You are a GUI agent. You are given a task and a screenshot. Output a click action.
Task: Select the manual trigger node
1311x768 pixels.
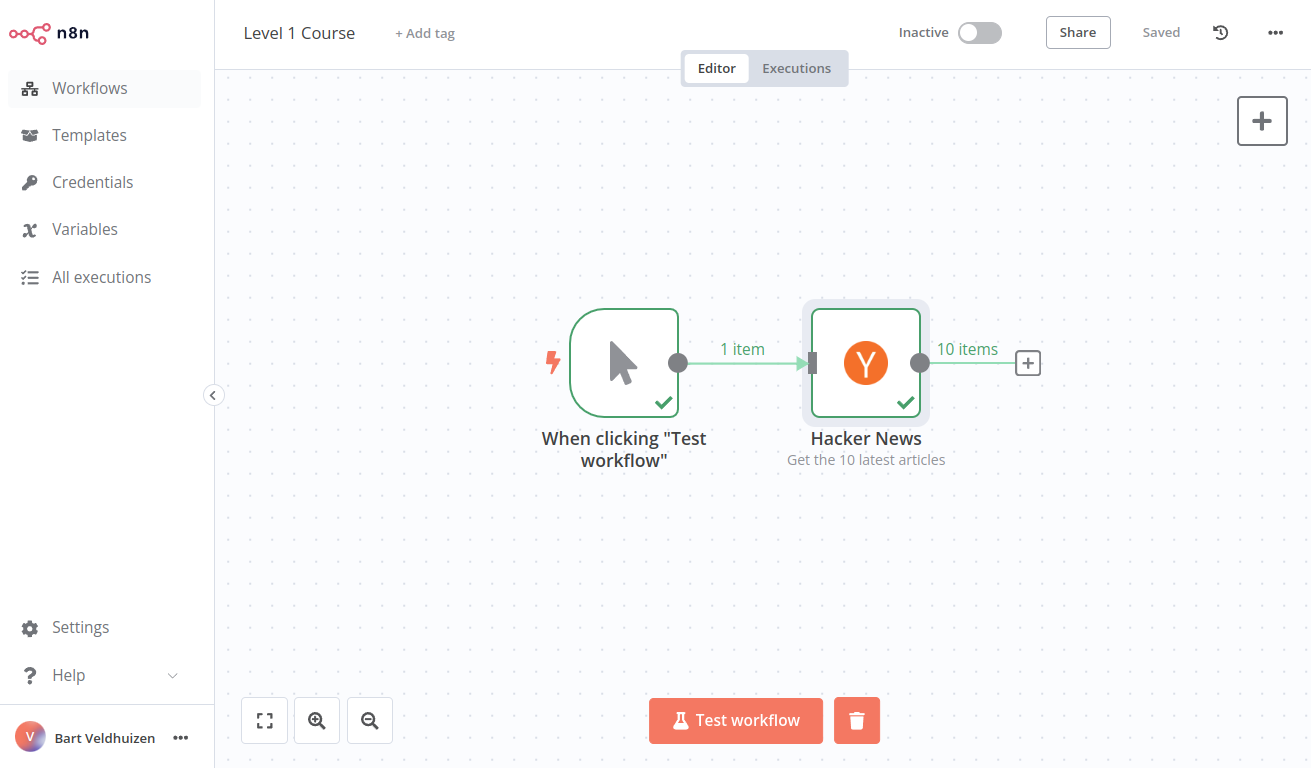(624, 363)
